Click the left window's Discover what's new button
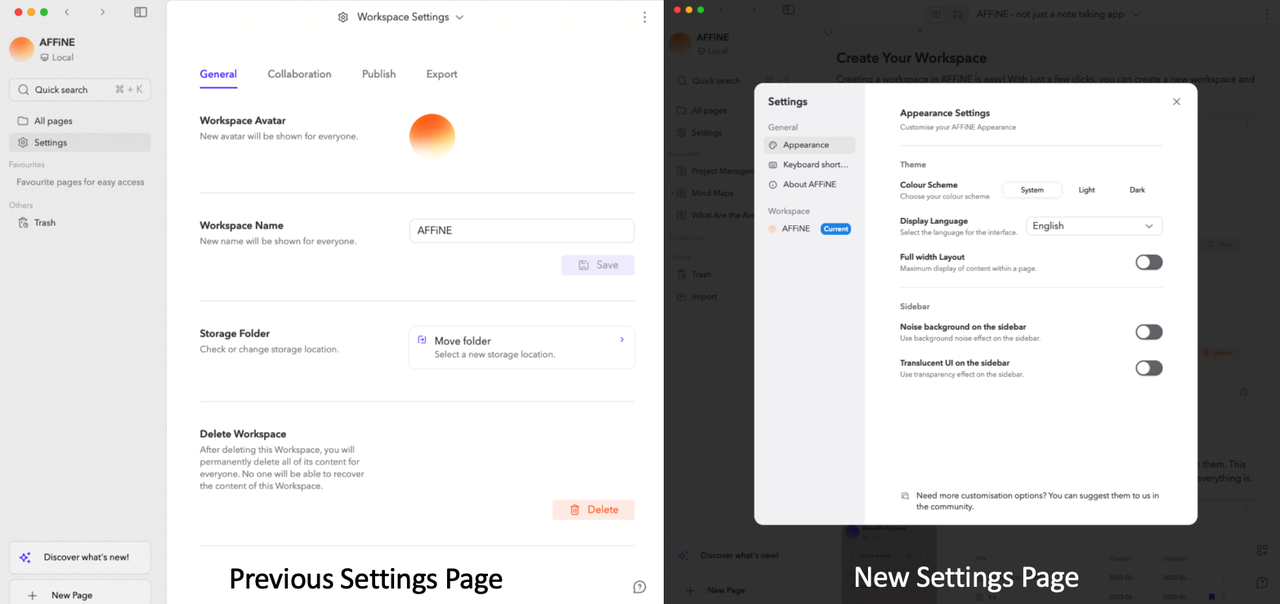Viewport: 1280px width, 604px height. 80,557
